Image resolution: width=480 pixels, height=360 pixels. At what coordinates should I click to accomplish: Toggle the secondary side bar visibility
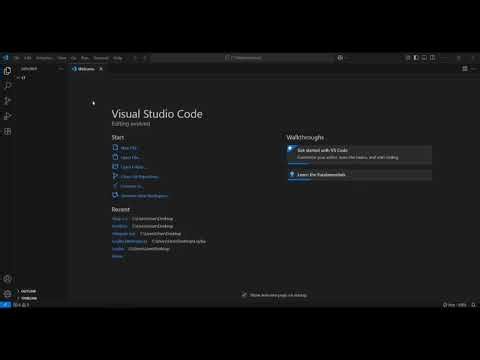(432, 58)
